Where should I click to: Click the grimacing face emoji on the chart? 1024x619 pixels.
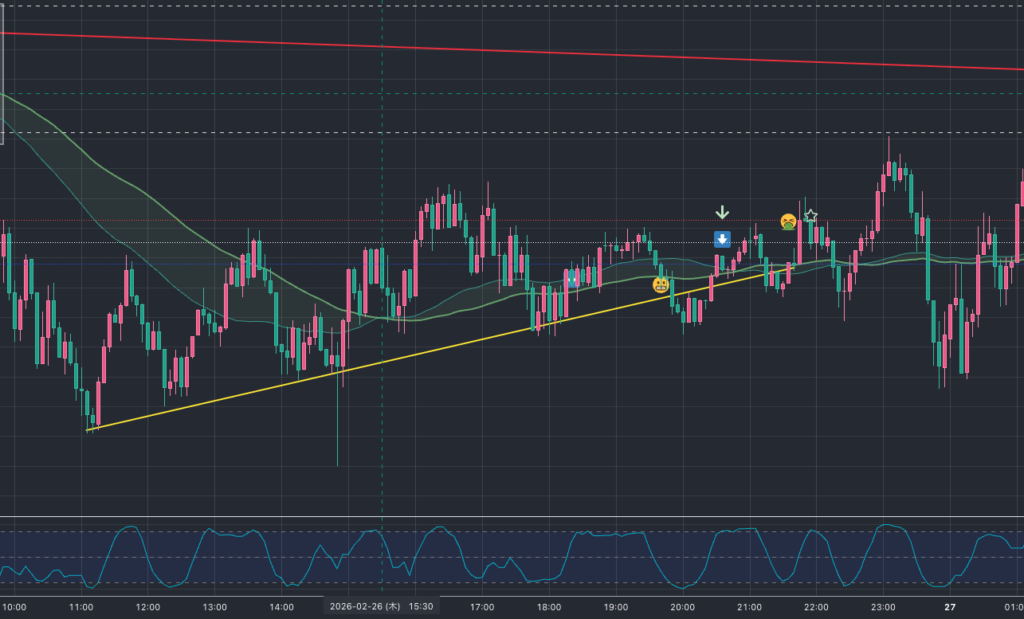(661, 285)
